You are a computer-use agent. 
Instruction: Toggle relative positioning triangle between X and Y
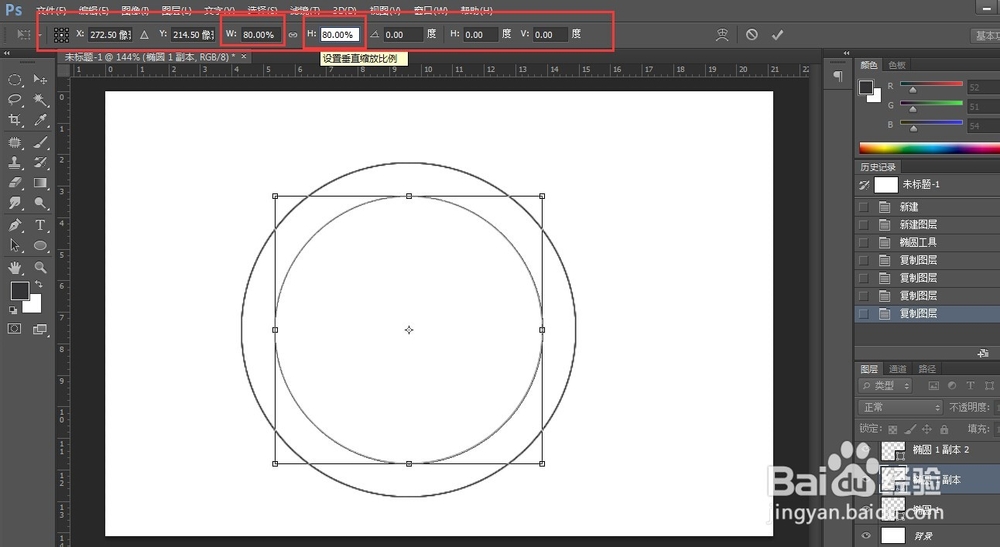pyautogui.click(x=144, y=35)
